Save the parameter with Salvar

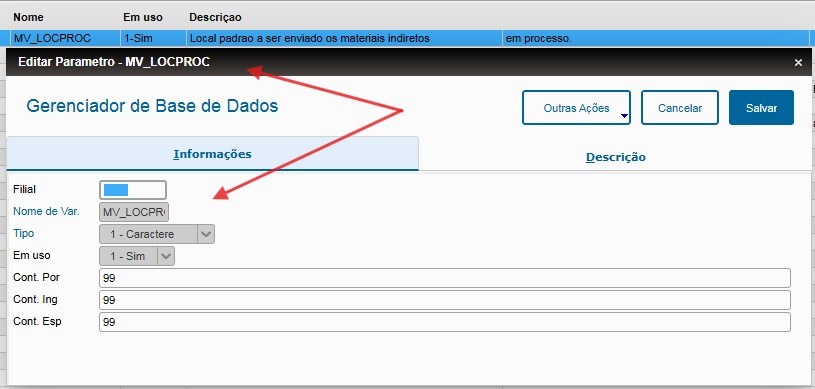pos(761,108)
